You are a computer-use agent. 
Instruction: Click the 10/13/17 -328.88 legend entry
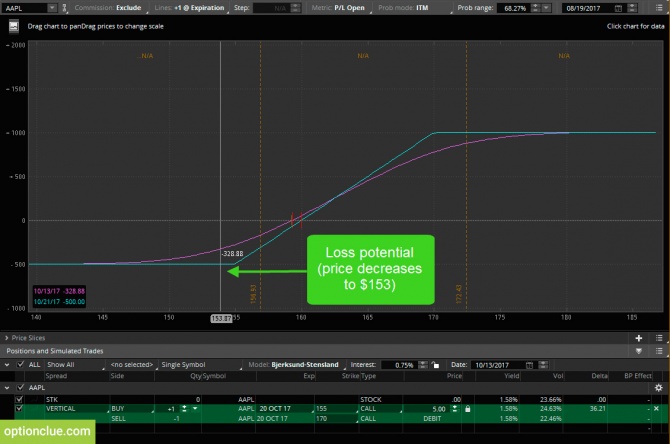click(59, 291)
